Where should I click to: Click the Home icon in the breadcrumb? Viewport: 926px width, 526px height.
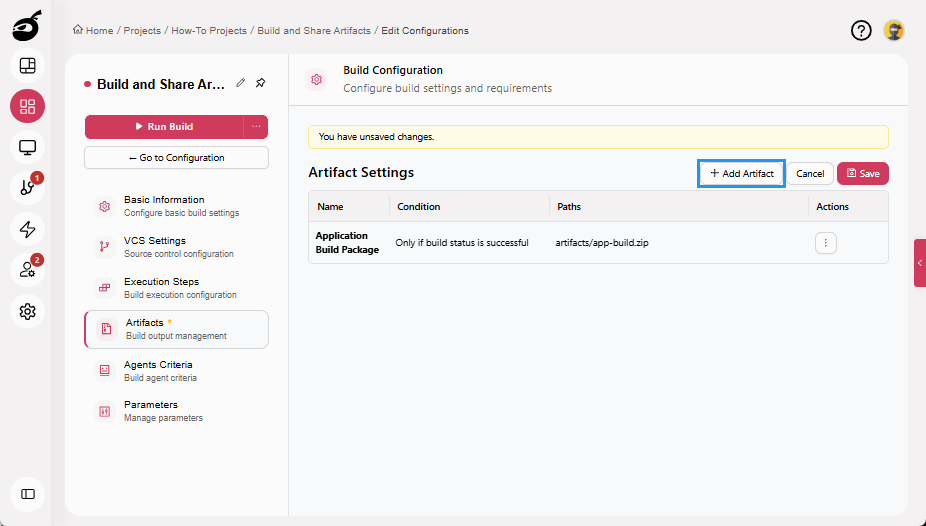point(77,30)
